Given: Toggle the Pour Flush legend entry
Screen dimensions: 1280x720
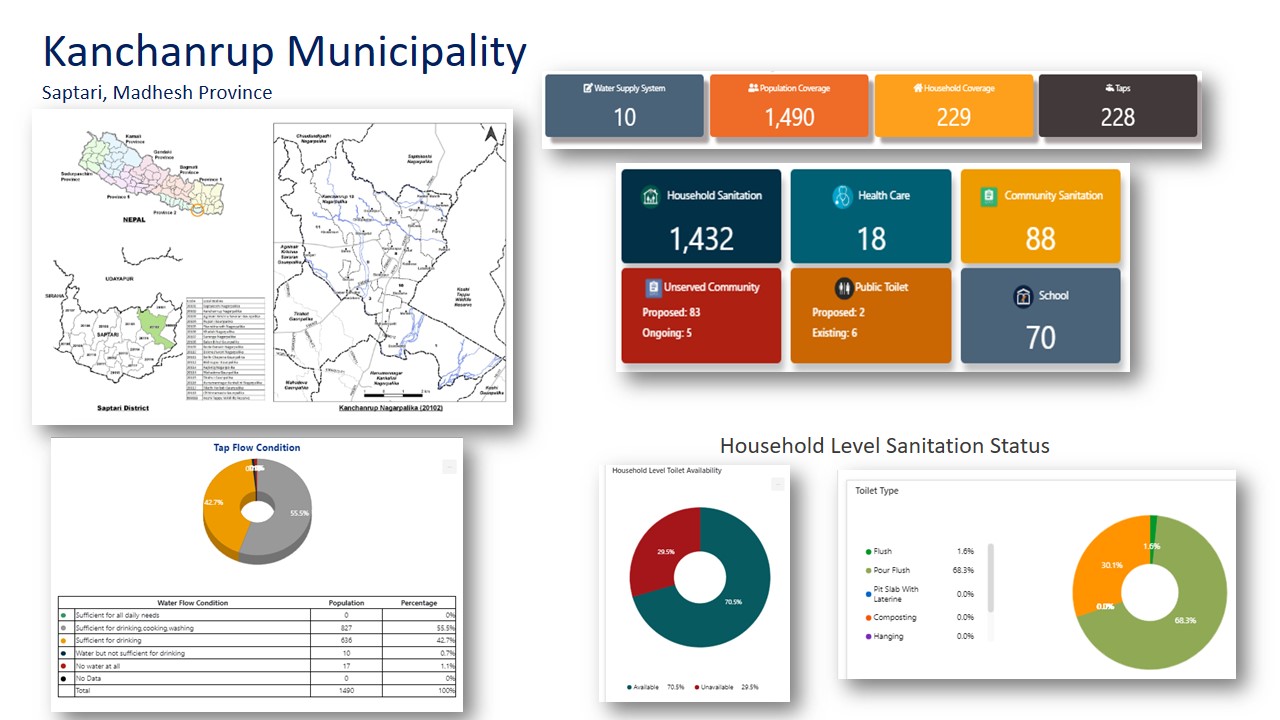Looking at the screenshot, I should pos(891,570).
